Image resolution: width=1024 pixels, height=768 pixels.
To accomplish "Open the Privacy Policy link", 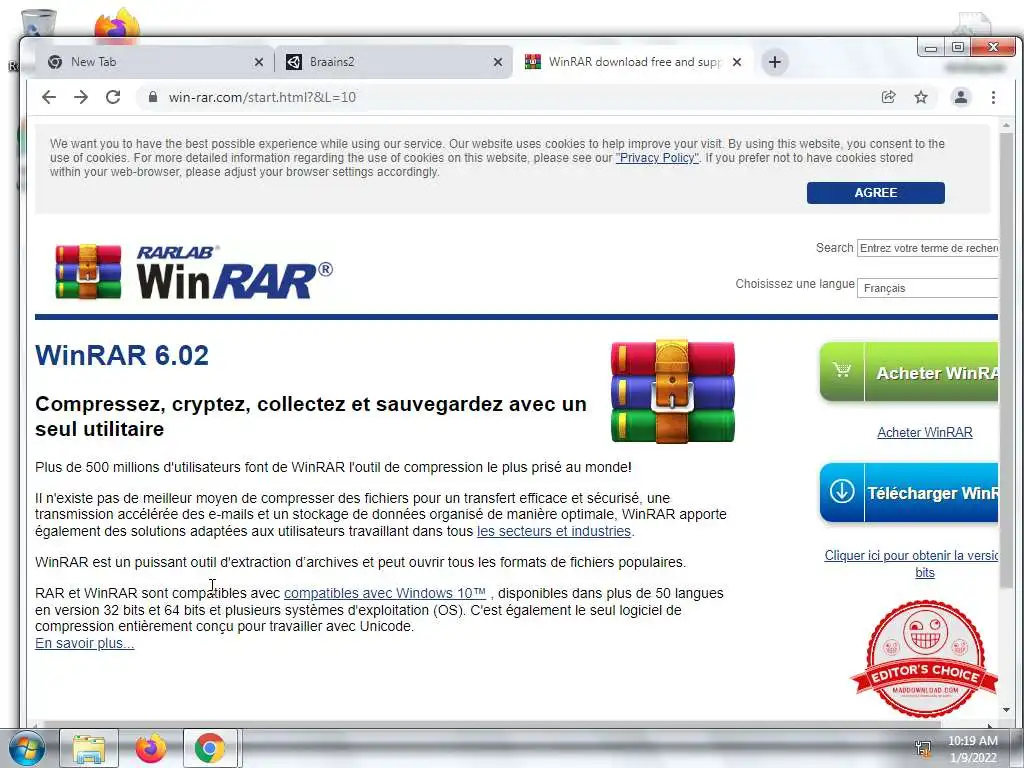I will tap(657, 158).
